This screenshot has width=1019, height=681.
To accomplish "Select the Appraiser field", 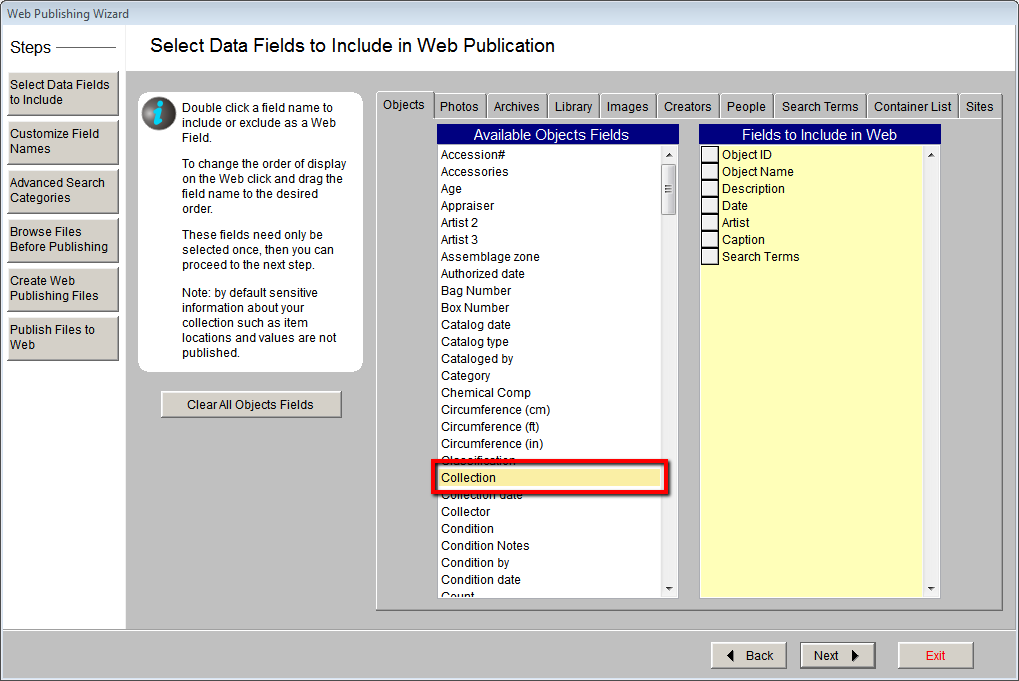I will pos(549,205).
